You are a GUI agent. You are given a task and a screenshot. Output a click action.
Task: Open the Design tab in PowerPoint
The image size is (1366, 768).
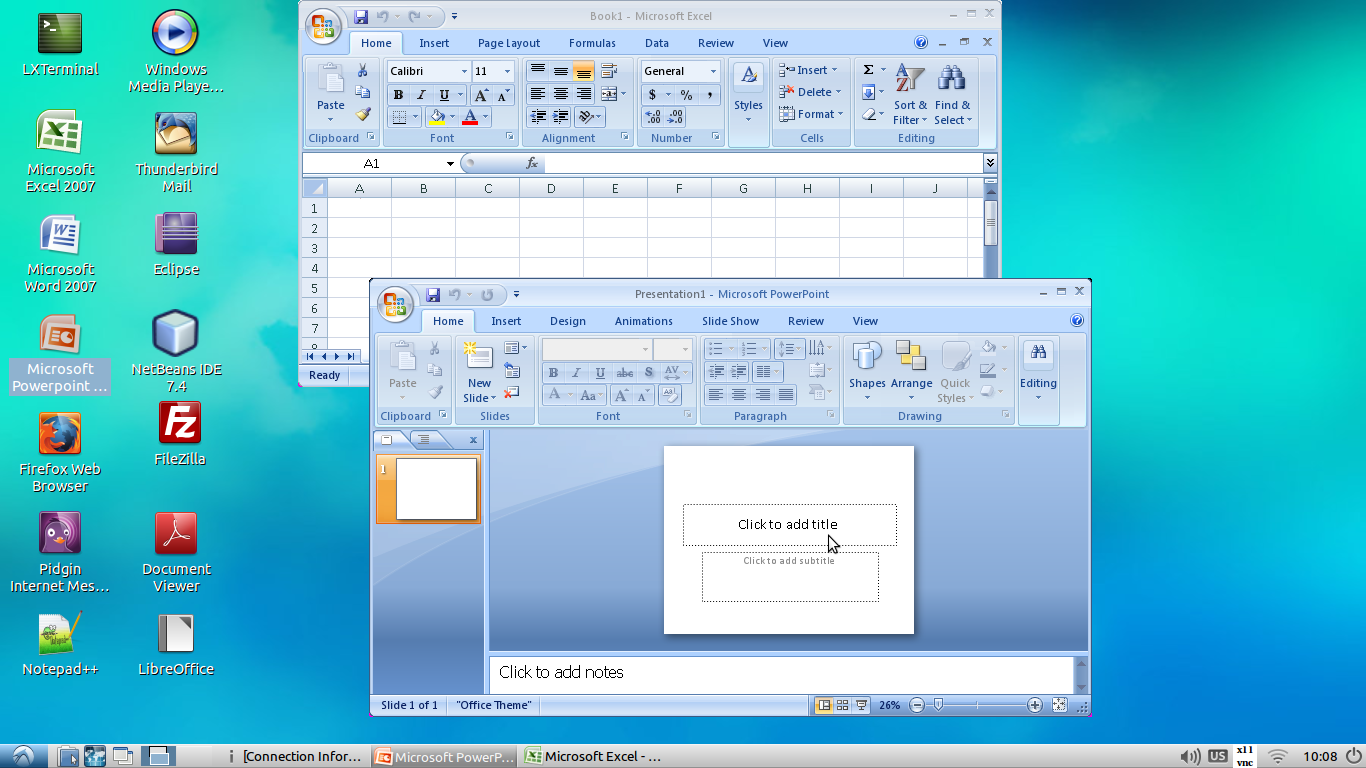(x=568, y=321)
